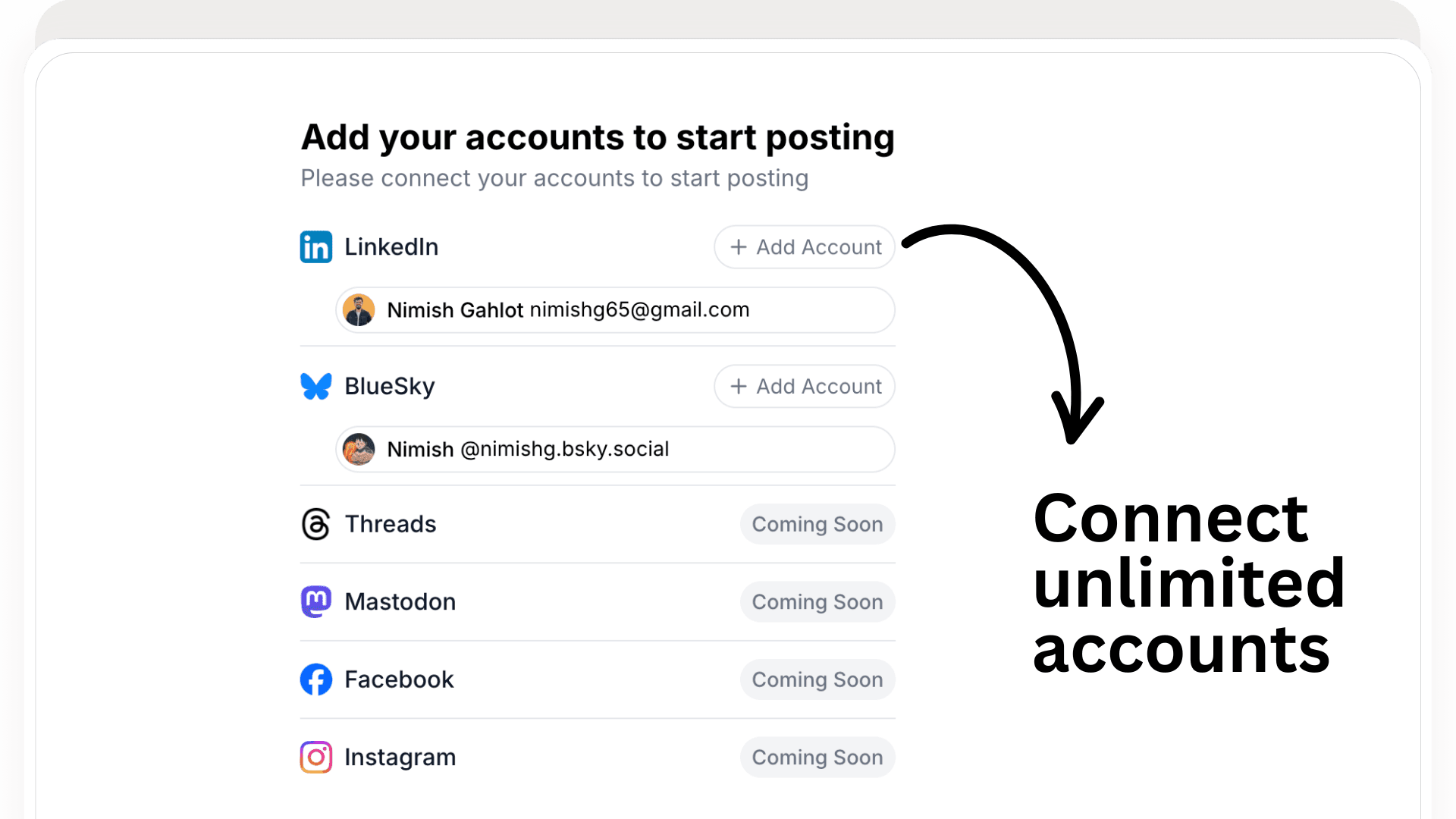Click the LinkedIn logo icon
Image resolution: width=1456 pixels, height=819 pixels.
click(x=316, y=247)
